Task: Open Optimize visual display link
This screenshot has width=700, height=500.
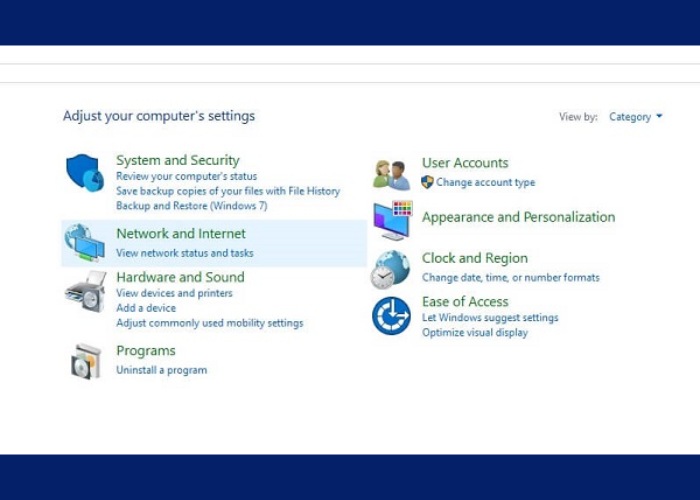Action: click(474, 332)
